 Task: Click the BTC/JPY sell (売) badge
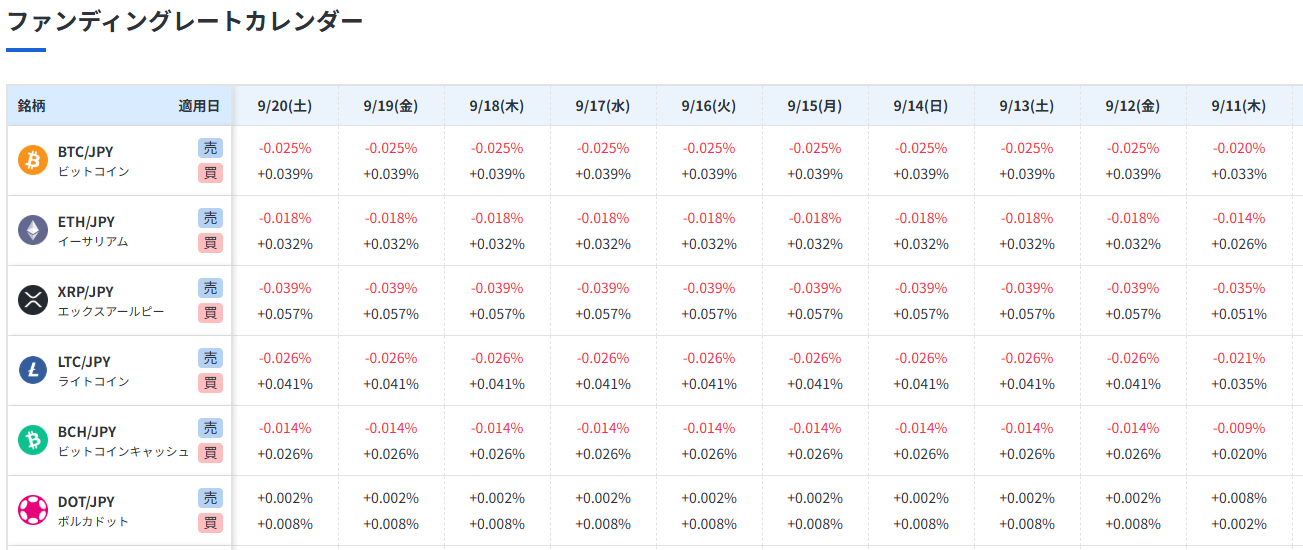click(210, 148)
